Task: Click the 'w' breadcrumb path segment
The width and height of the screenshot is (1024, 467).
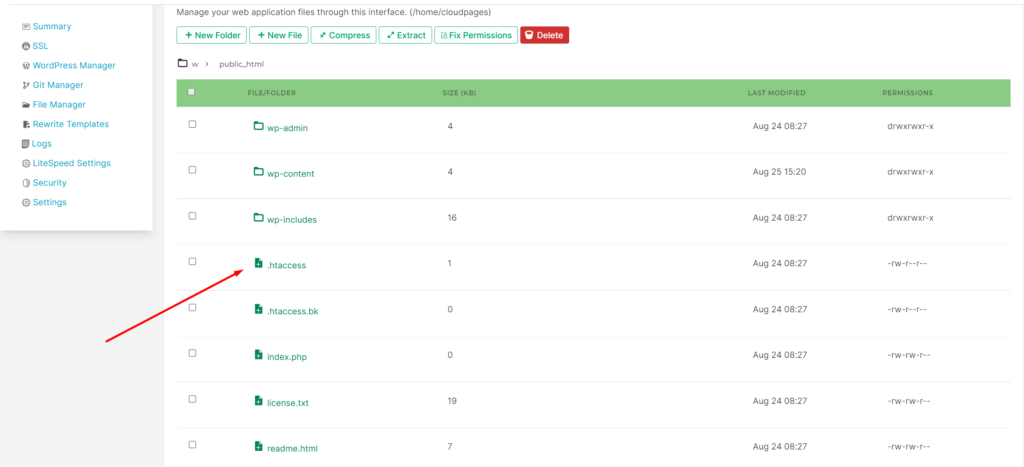Action: (195, 64)
